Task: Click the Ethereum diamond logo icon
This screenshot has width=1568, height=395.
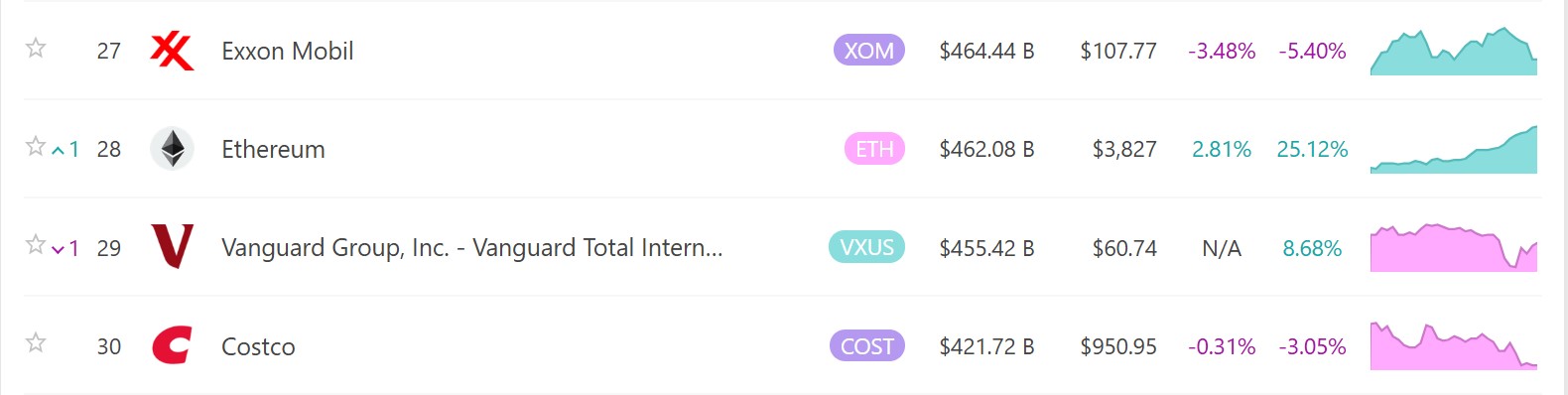Action: 172,149
